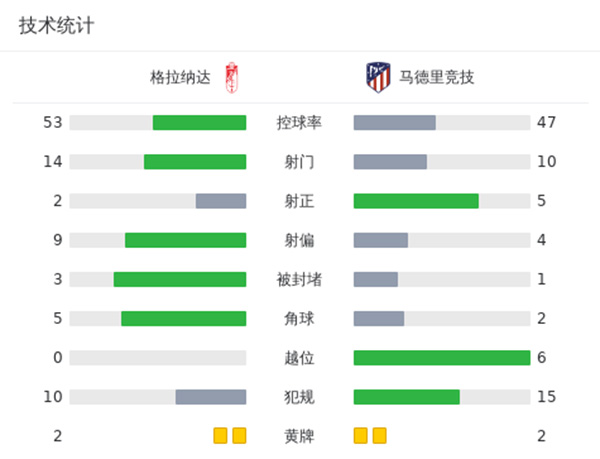Click Granada's green possession bar
The height and width of the screenshot is (459, 600).
point(199,123)
